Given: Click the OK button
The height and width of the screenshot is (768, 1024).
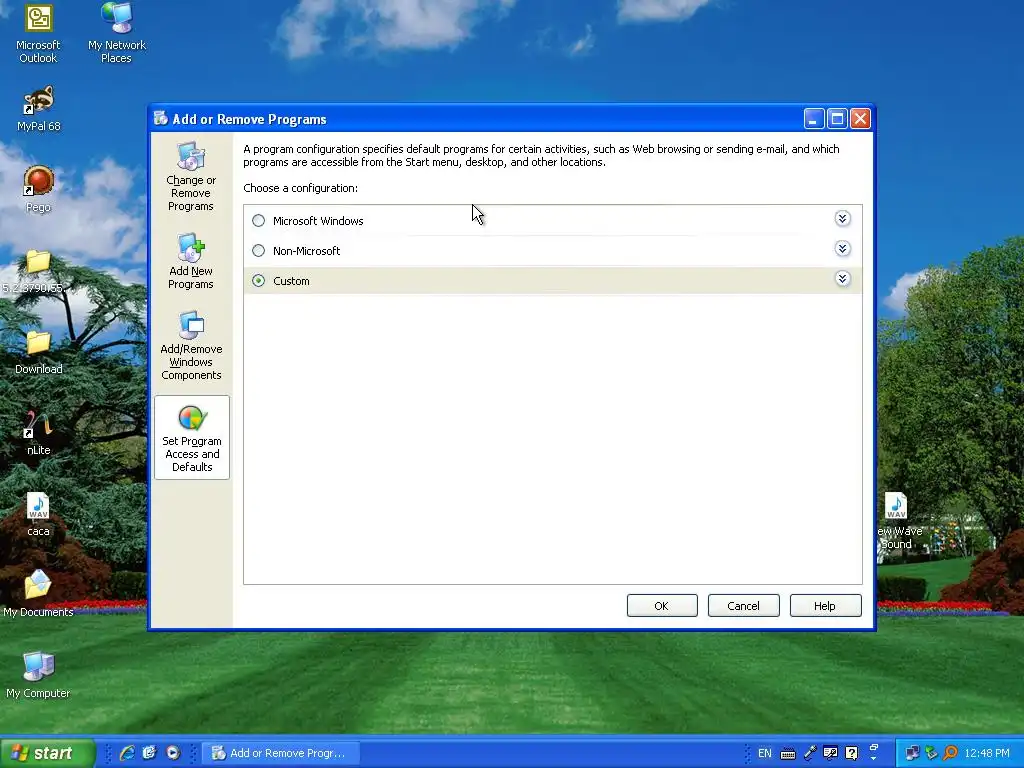Looking at the screenshot, I should 662,605.
